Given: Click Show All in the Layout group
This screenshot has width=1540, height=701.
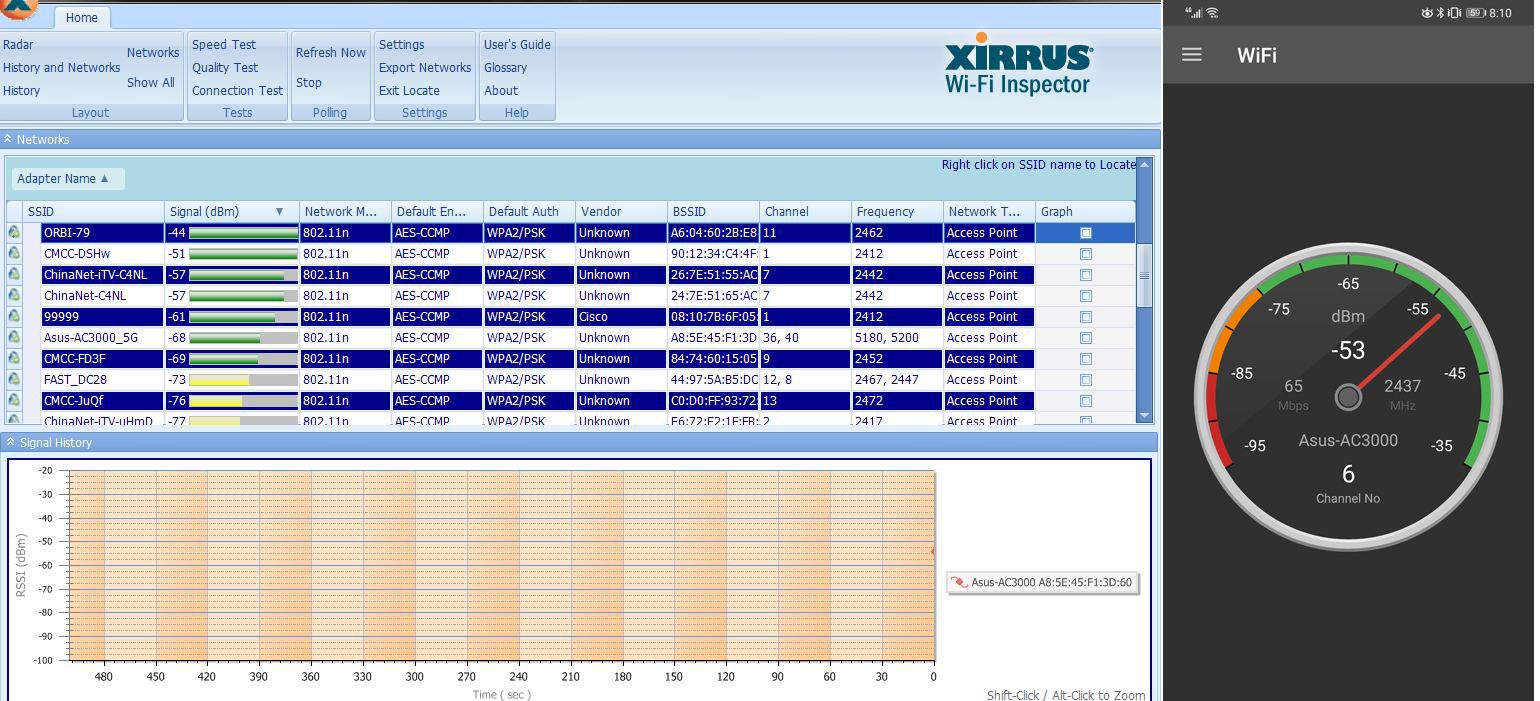Looking at the screenshot, I should (x=151, y=83).
